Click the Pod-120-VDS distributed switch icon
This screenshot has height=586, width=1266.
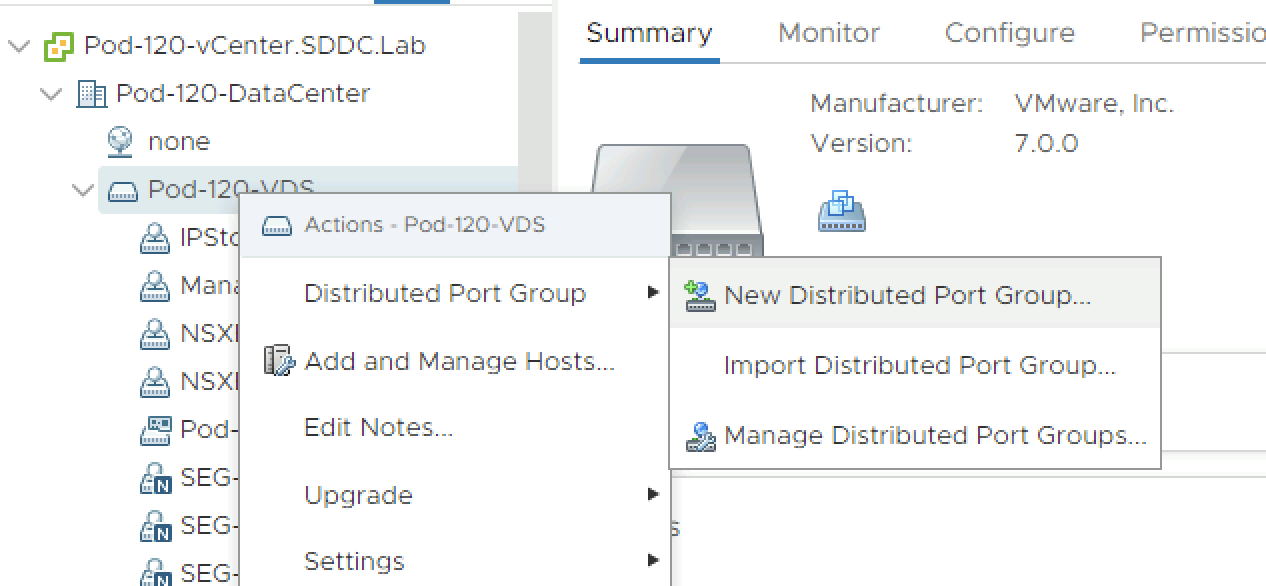[x=123, y=190]
